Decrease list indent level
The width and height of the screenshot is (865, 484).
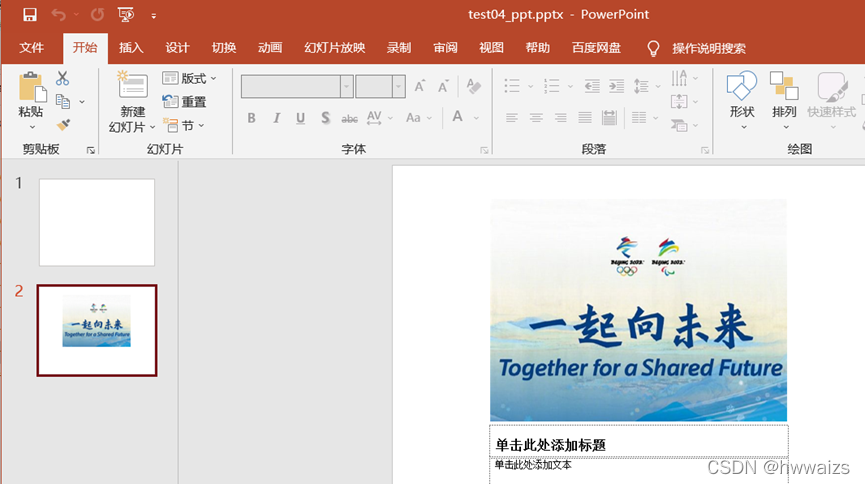pos(592,86)
